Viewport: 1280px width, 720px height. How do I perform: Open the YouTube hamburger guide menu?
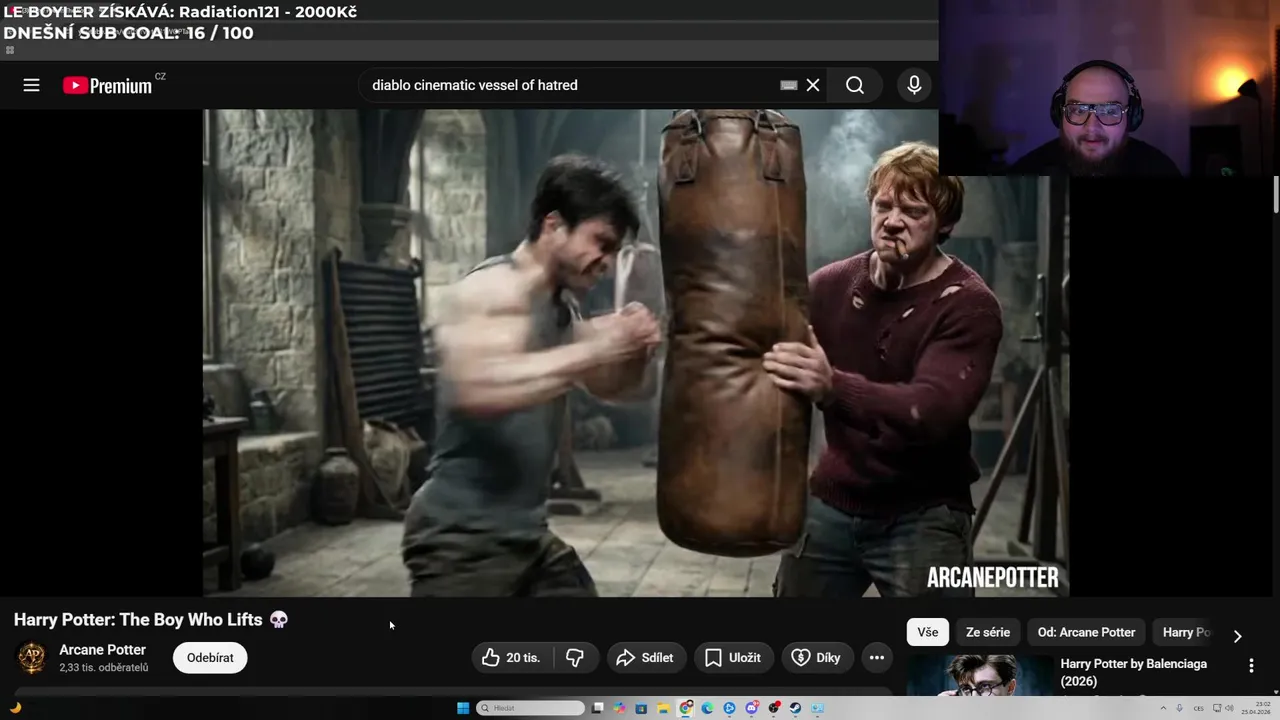(x=31, y=85)
